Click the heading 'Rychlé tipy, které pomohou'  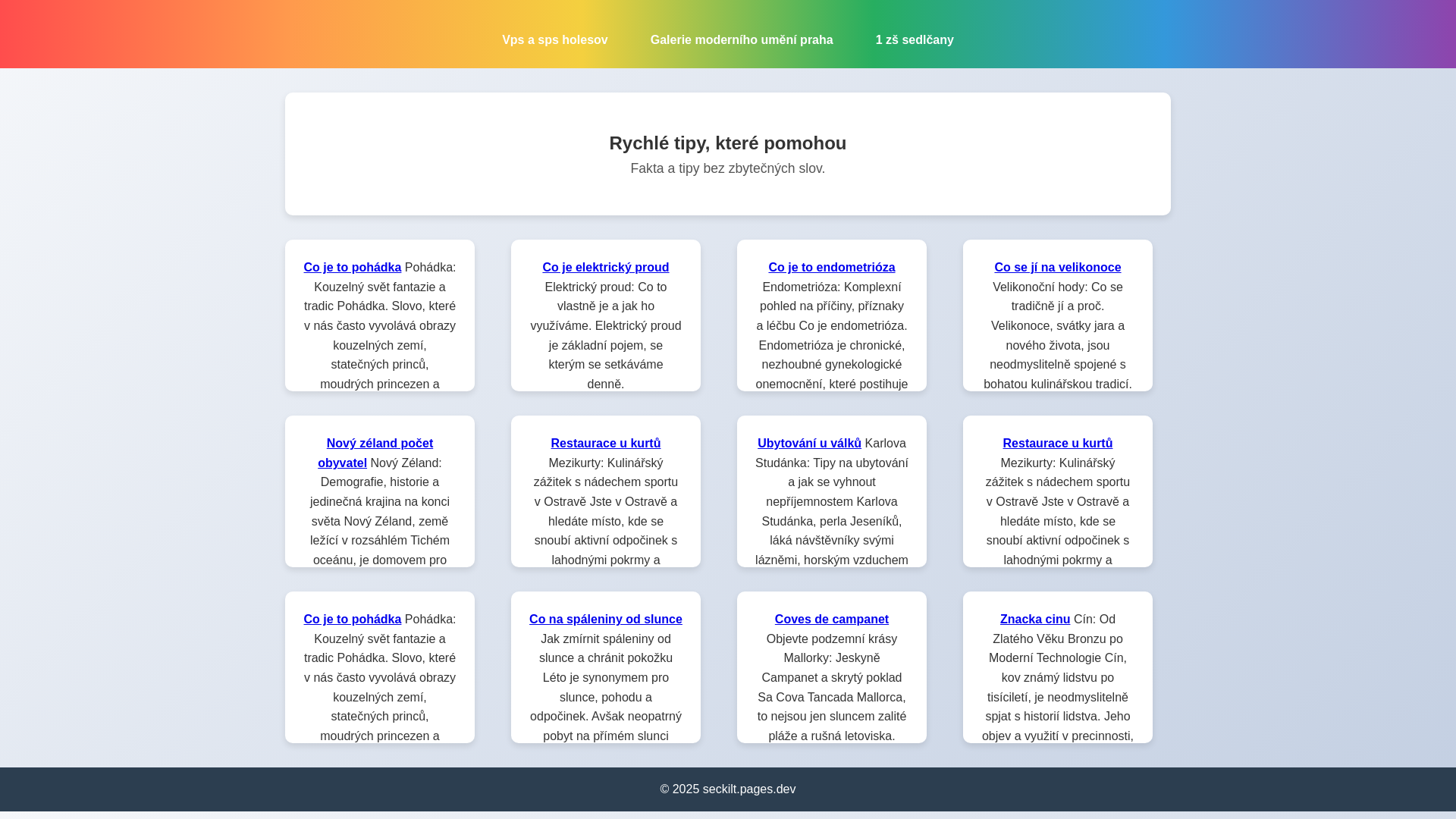point(728,143)
